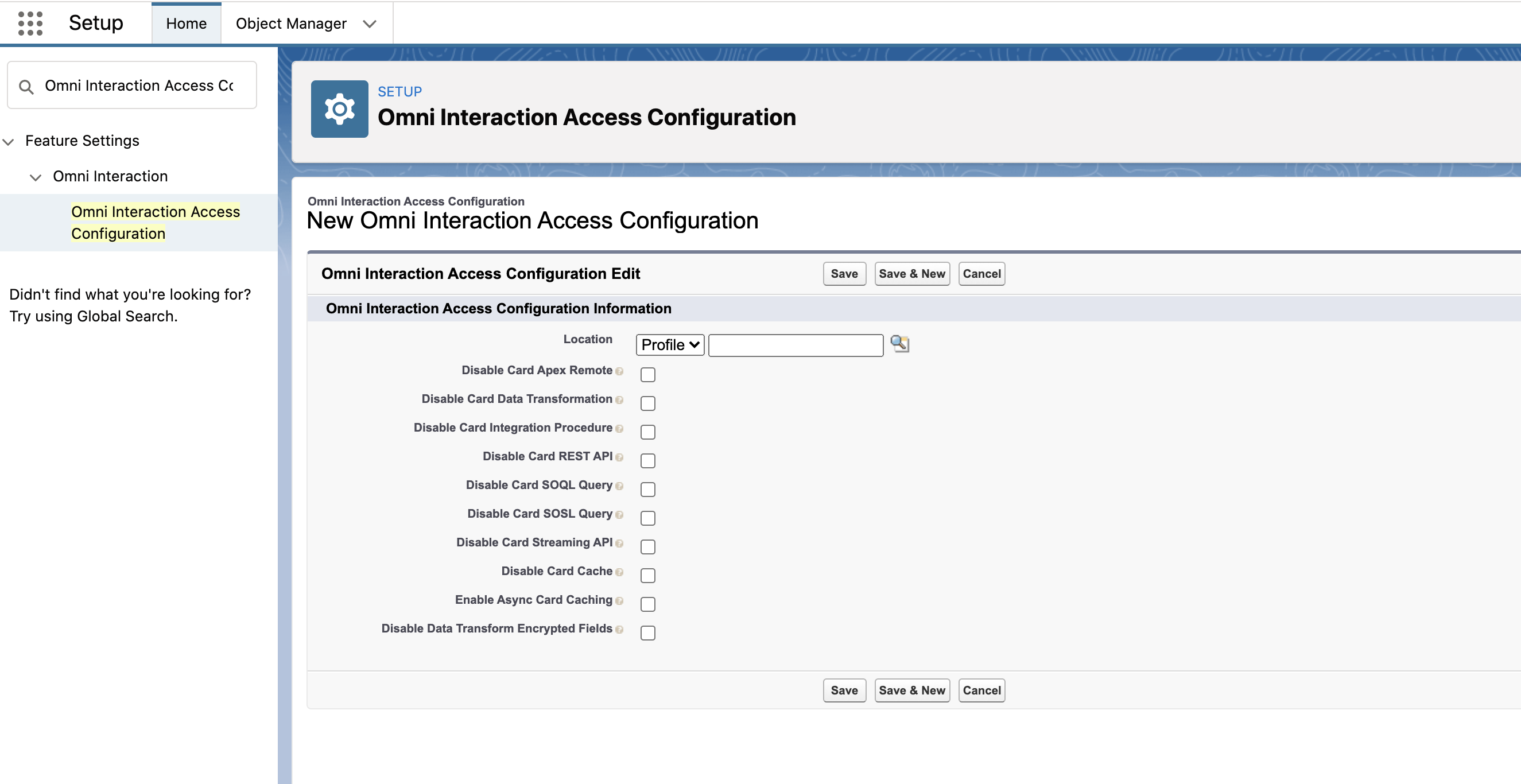Open the App Launcher dots icon
This screenshot has height=784, width=1521.
[30, 24]
